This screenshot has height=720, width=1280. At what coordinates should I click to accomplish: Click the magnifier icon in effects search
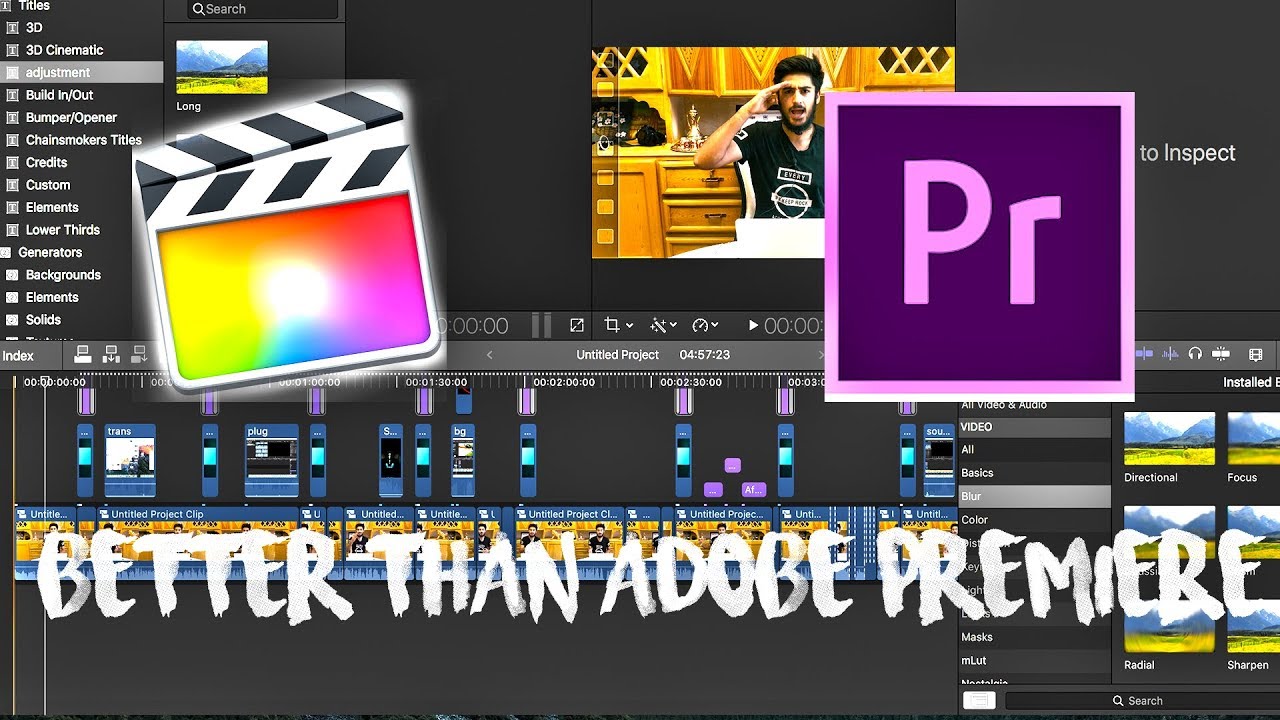coord(1118,701)
